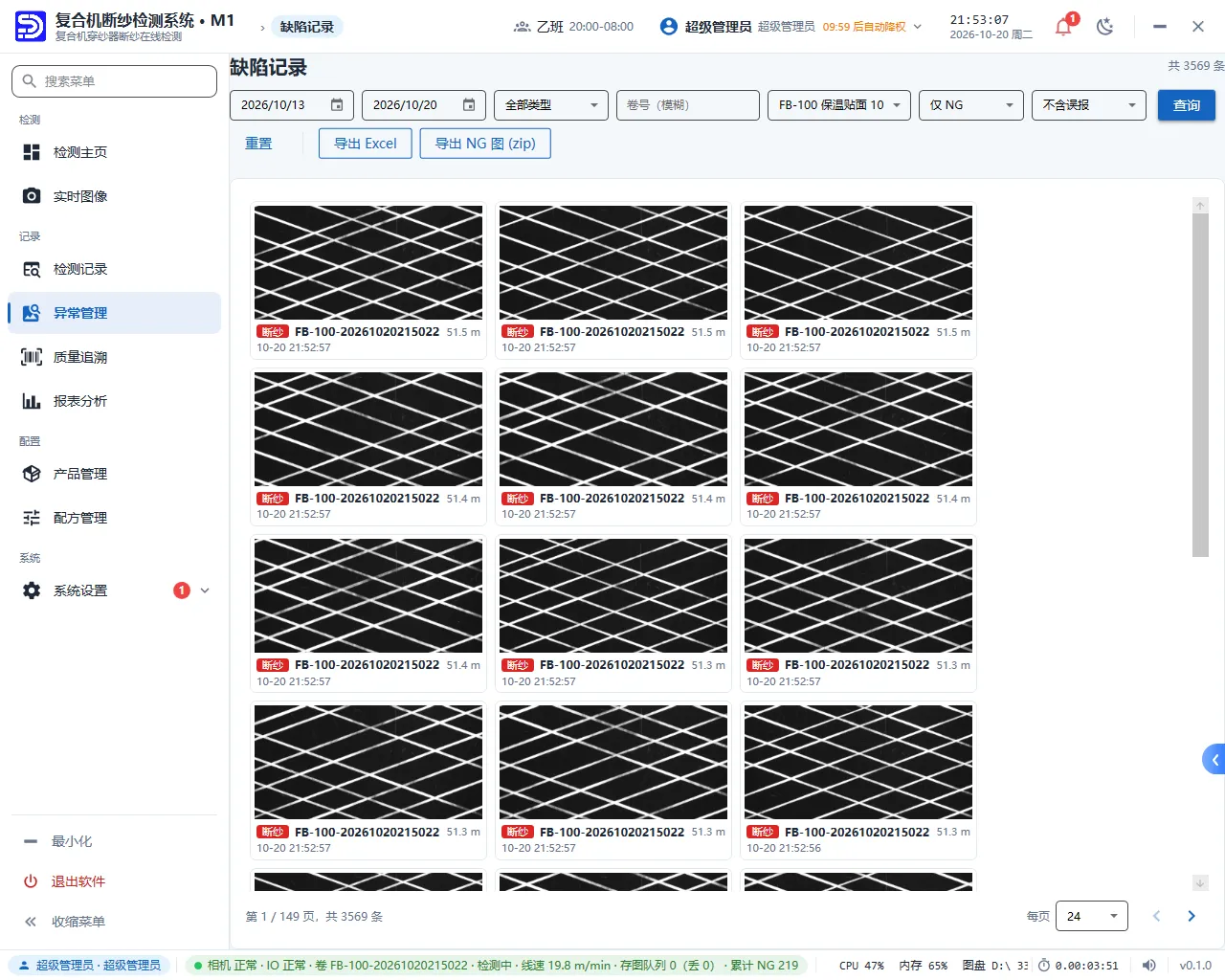This screenshot has width=1225, height=980.
Task: Click the start date calendar icon for 2026/10/13
Action: pyautogui.click(x=337, y=105)
